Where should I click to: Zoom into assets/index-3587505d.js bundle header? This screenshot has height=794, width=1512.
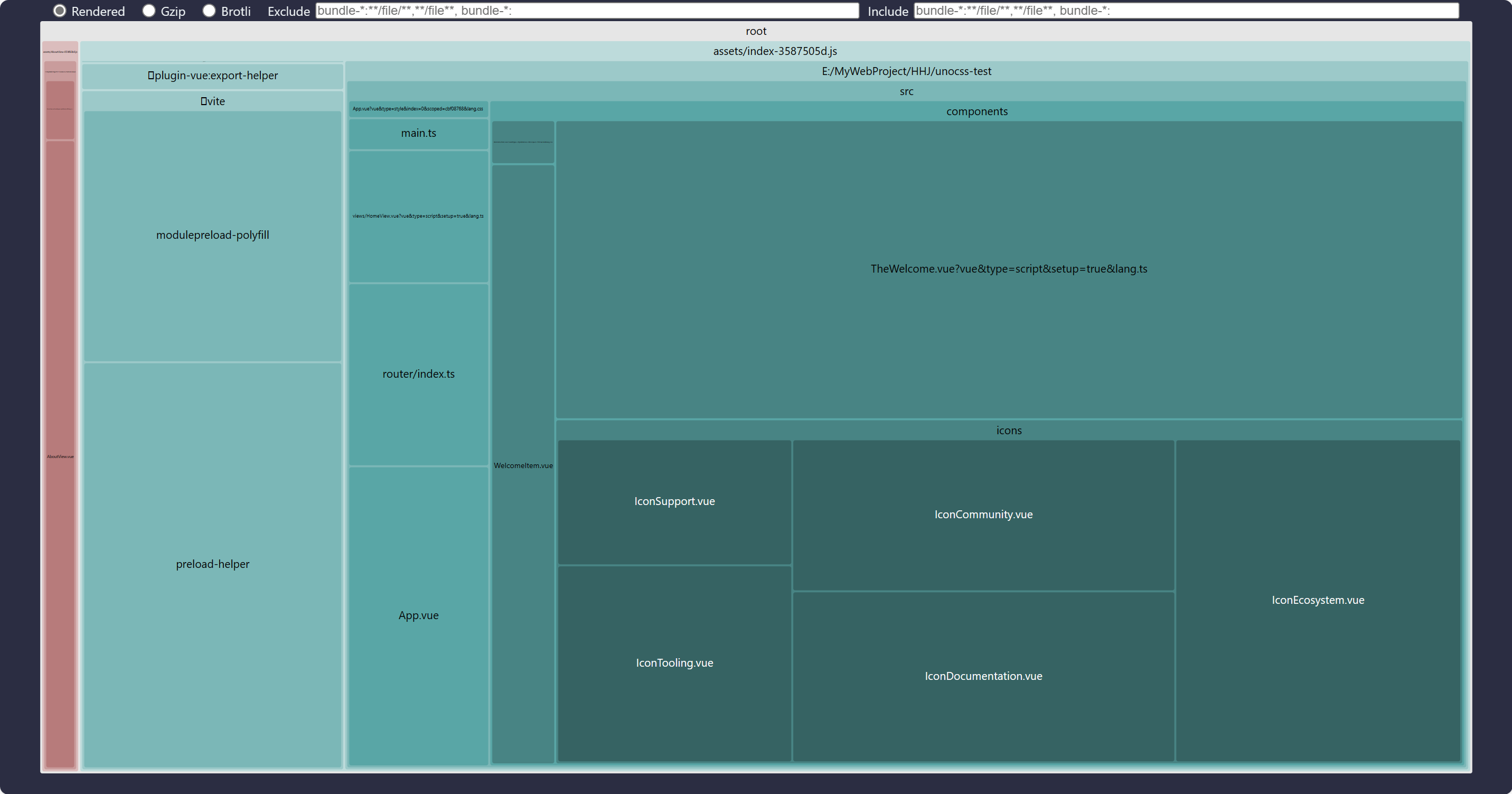point(775,51)
